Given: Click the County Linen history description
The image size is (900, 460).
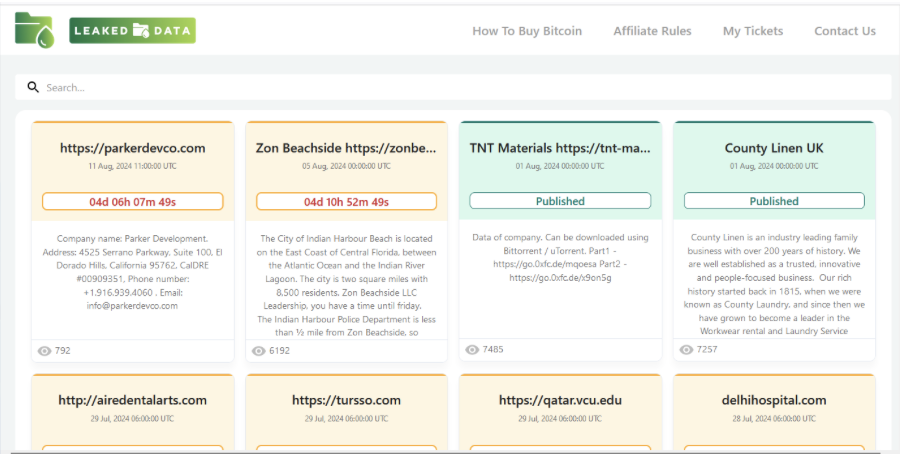Looking at the screenshot, I should tap(774, 284).
